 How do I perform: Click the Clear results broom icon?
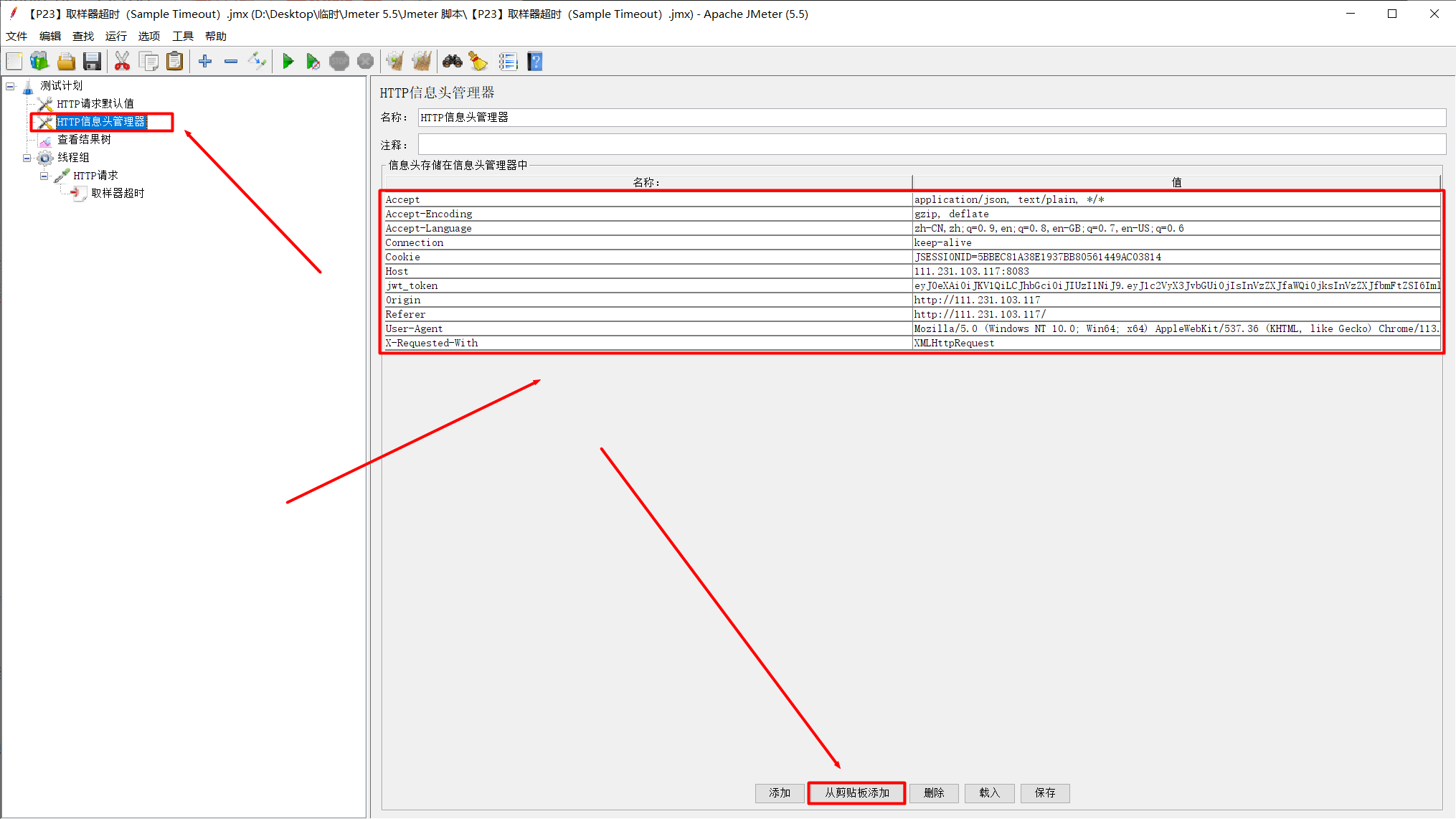[x=394, y=62]
